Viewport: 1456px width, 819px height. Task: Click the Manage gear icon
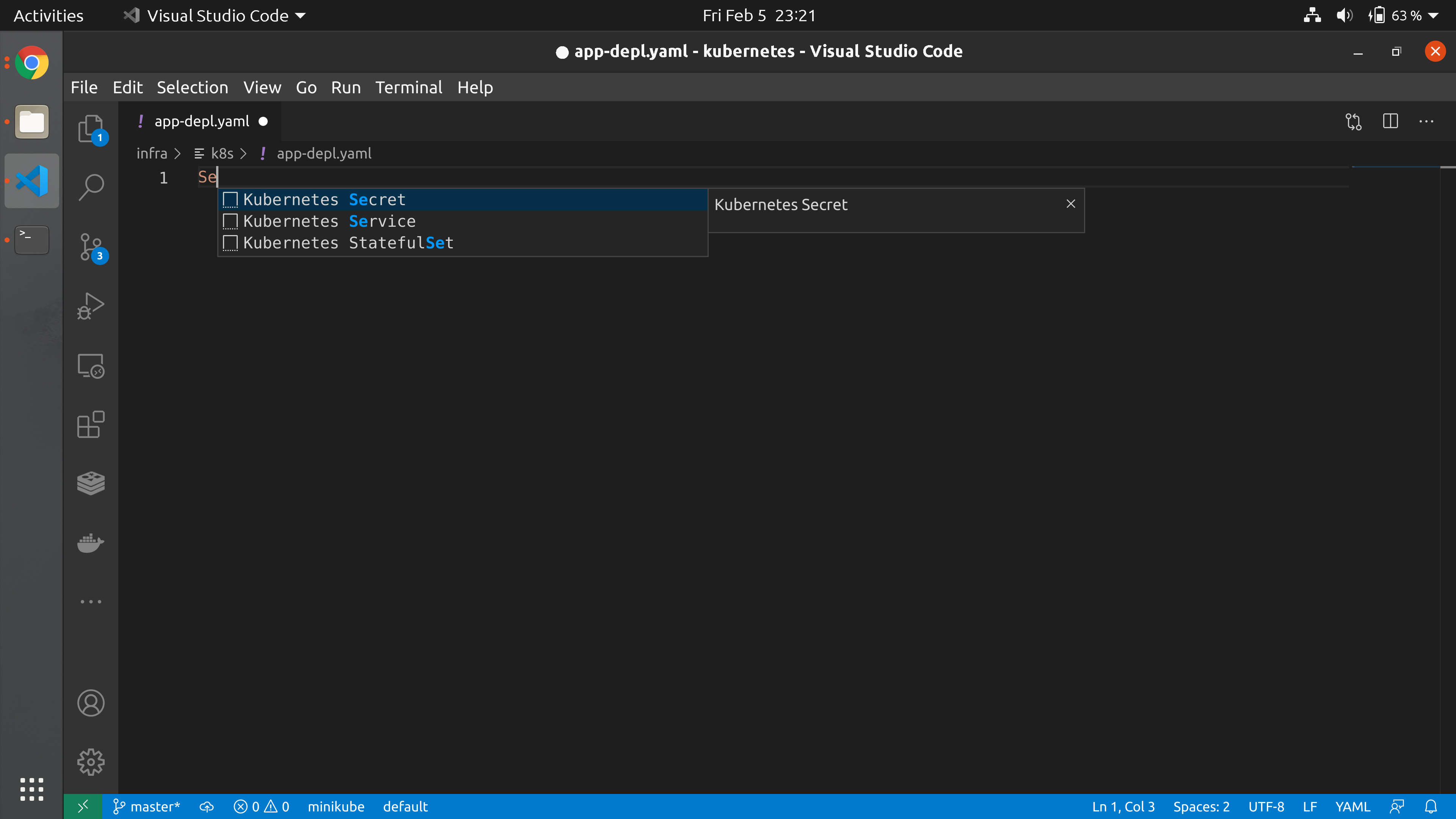[x=91, y=762]
